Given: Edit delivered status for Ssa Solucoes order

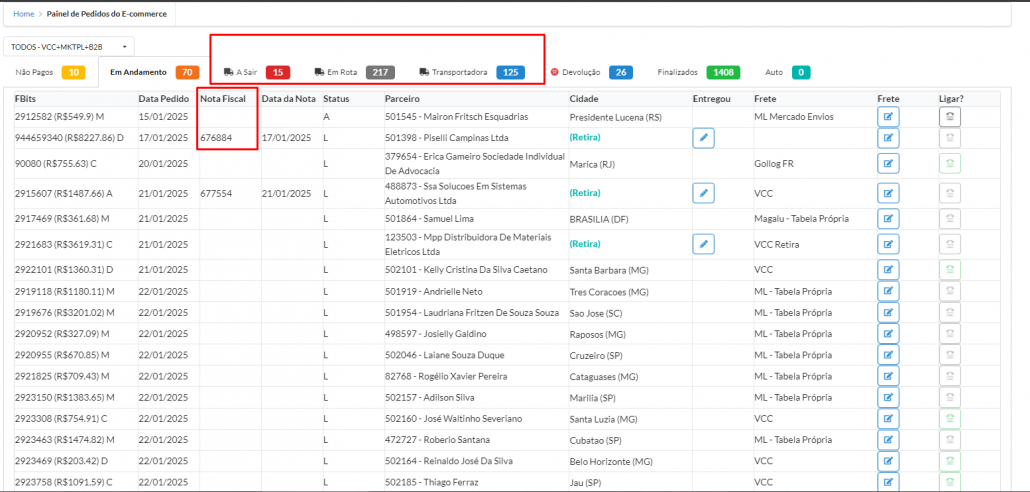Looking at the screenshot, I should click(x=703, y=192).
